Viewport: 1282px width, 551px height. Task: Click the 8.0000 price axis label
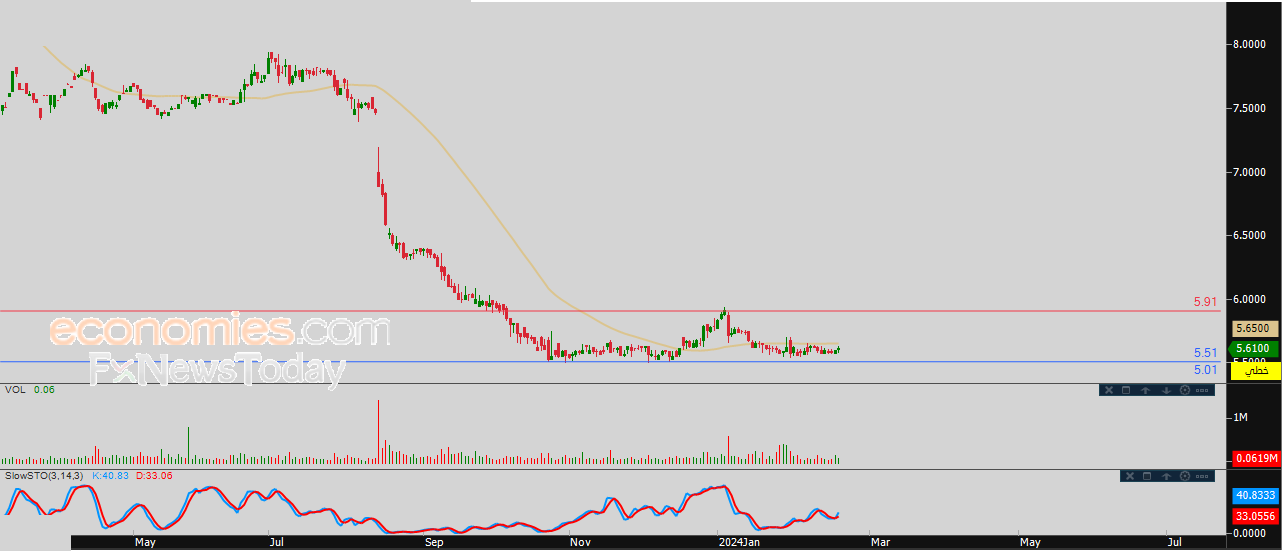[x=1250, y=44]
